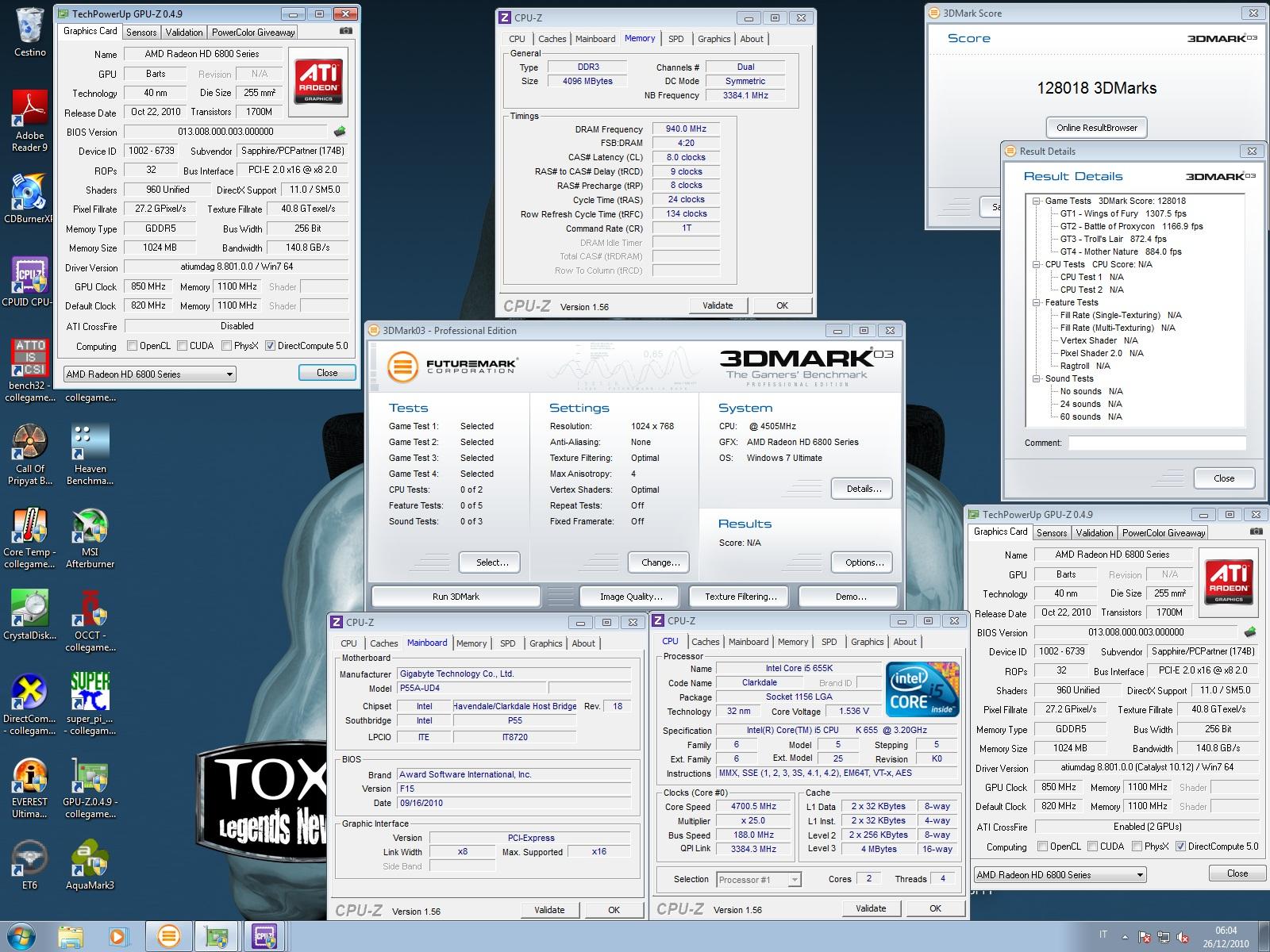Open GPU selection dropdown in top GPU-Z
This screenshot has width=1270, height=952.
[150, 374]
